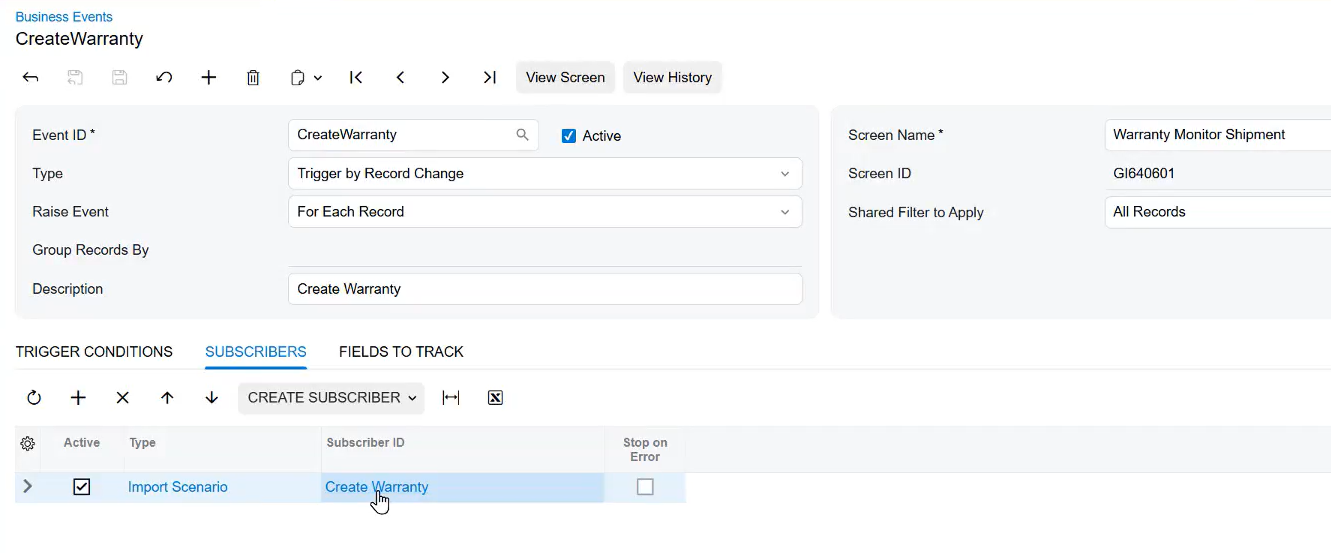
Task: Sort by the Type column header
Action: (142, 443)
